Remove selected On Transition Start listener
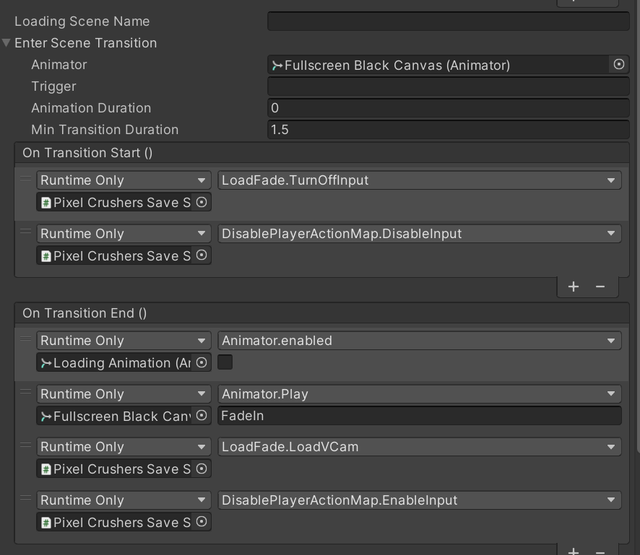 click(600, 286)
